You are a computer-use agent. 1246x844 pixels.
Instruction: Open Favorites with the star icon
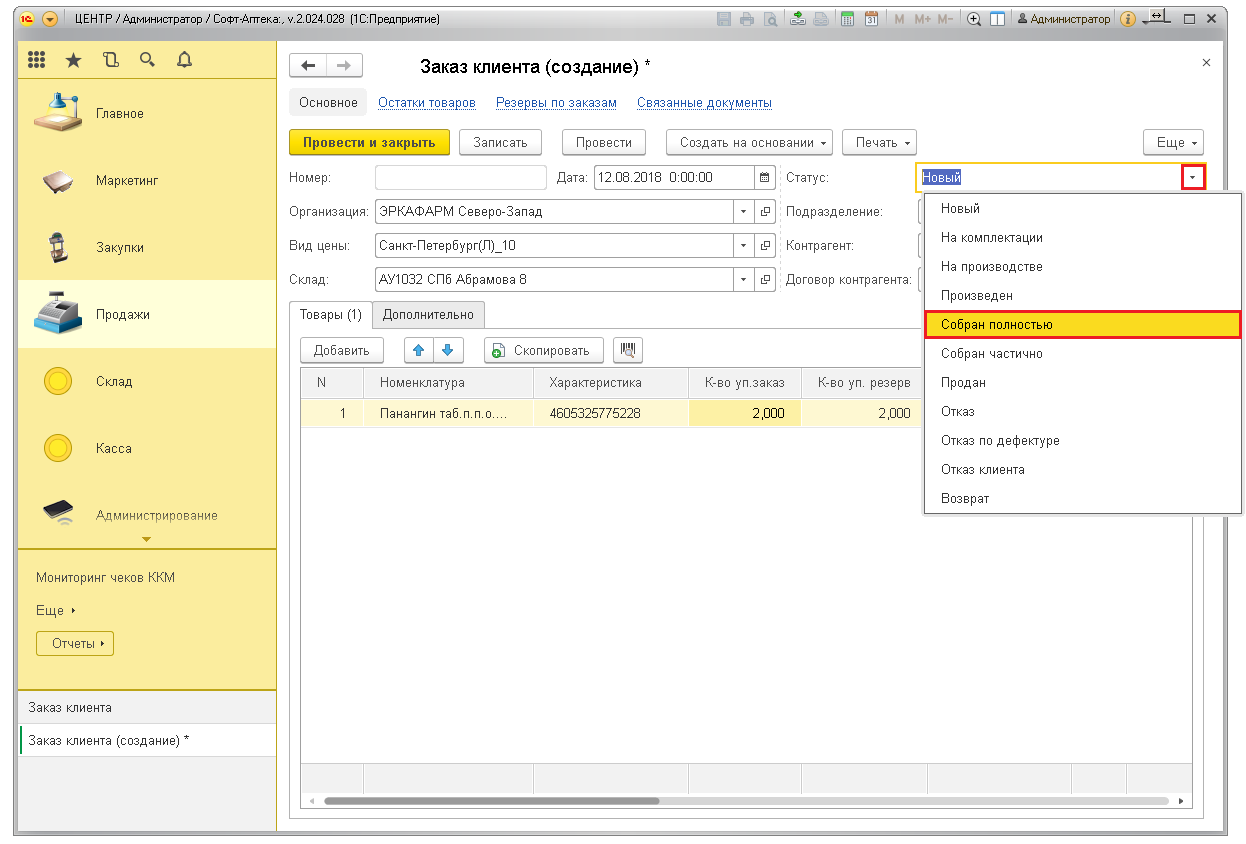[x=73, y=60]
